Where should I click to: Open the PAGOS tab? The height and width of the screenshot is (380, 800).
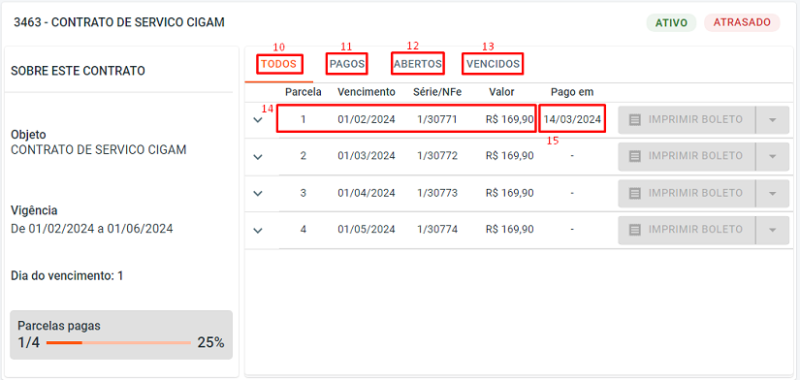point(347,64)
